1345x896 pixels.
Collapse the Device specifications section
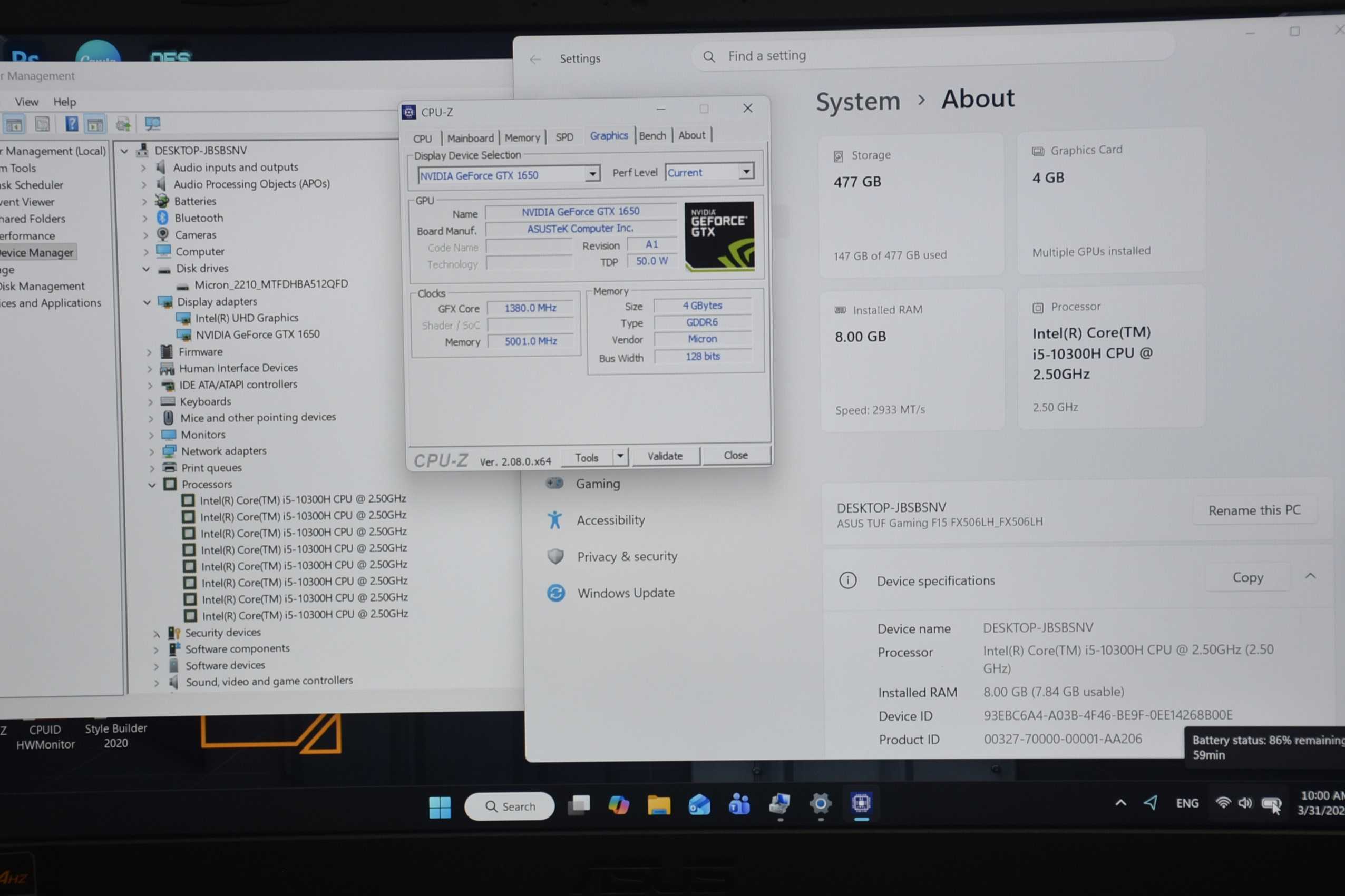[x=1310, y=576]
